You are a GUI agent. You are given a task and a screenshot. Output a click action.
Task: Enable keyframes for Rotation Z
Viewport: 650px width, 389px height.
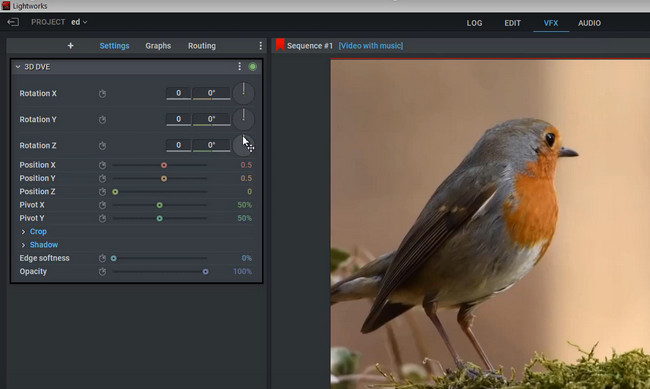[x=102, y=146]
